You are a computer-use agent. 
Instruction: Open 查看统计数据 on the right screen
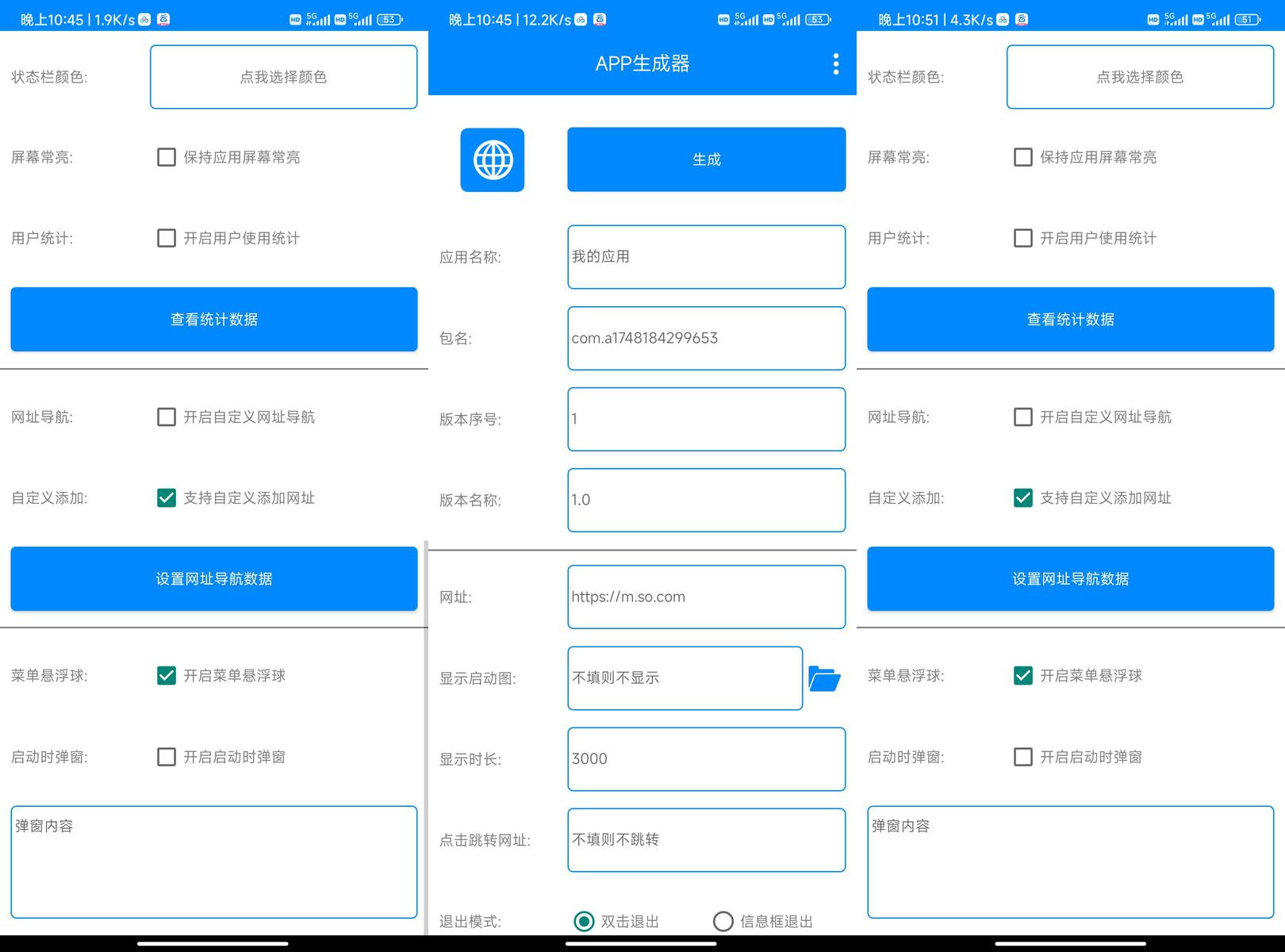pos(1071,319)
